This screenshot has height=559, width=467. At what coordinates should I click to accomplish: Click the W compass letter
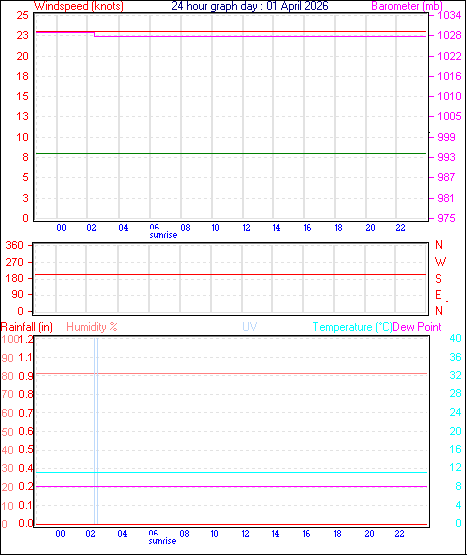tap(440, 262)
